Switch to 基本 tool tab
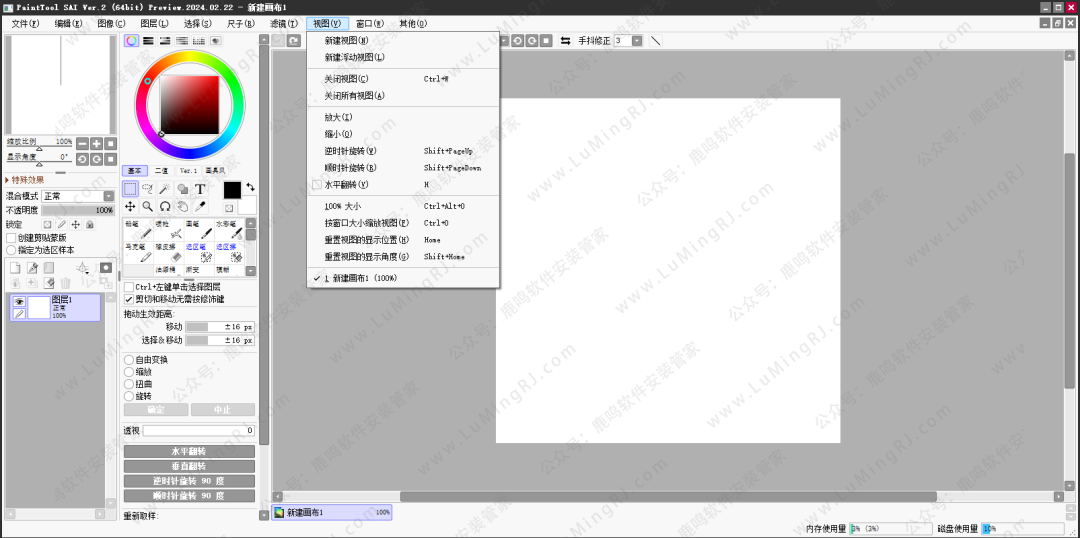1080x538 pixels. click(135, 170)
